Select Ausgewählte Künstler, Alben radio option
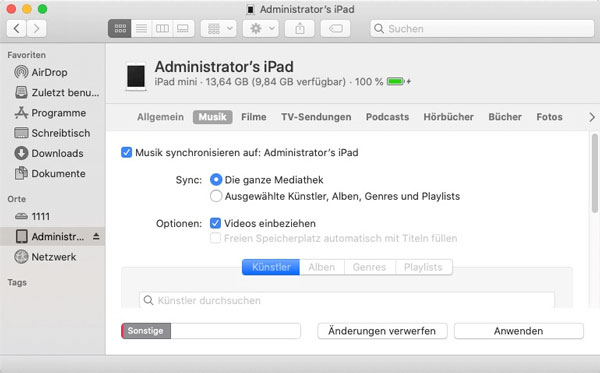 (216, 196)
